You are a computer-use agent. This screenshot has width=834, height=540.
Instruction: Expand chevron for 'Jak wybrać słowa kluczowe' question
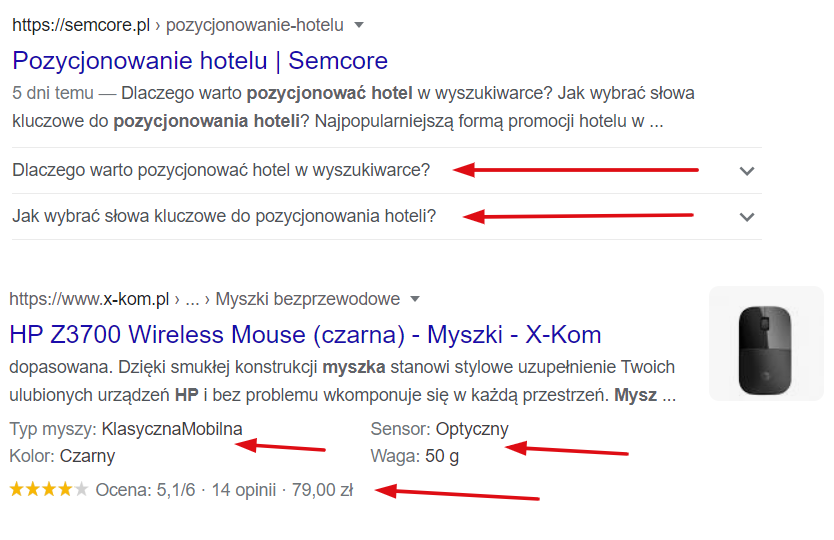746,216
